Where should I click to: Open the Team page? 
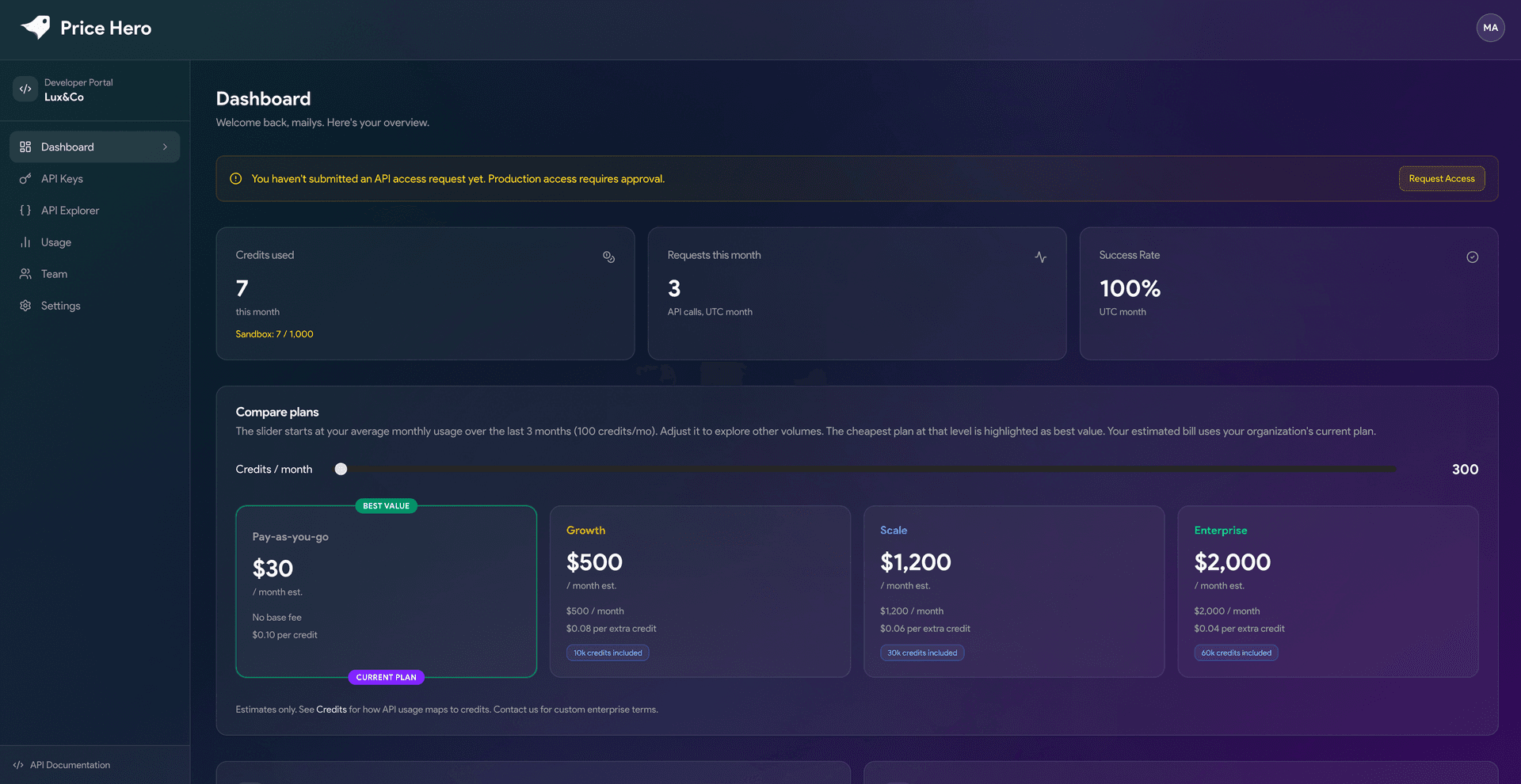(95, 273)
